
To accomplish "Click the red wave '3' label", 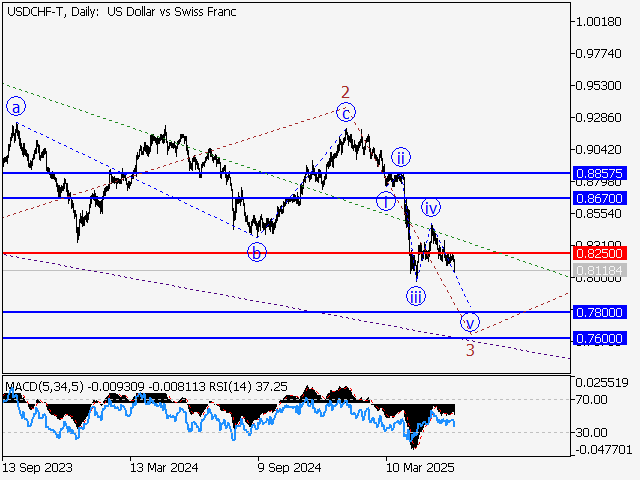I will click(x=470, y=349).
